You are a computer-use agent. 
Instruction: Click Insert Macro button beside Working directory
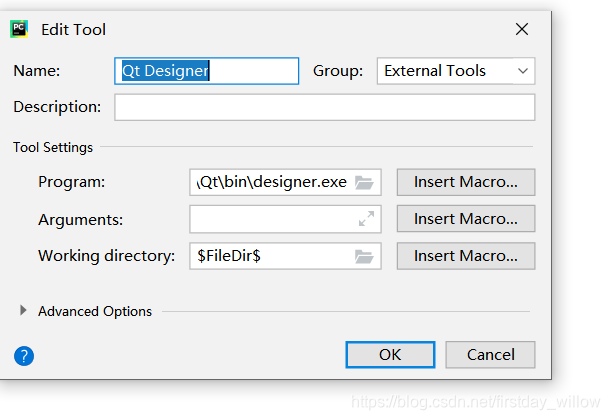(x=466, y=256)
